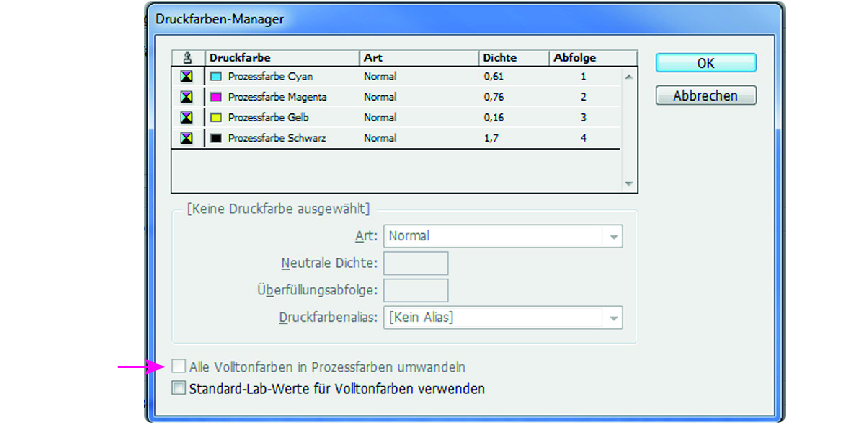Click the Neutrale Dichte input field
This screenshot has width=867, height=425.
pos(416,263)
